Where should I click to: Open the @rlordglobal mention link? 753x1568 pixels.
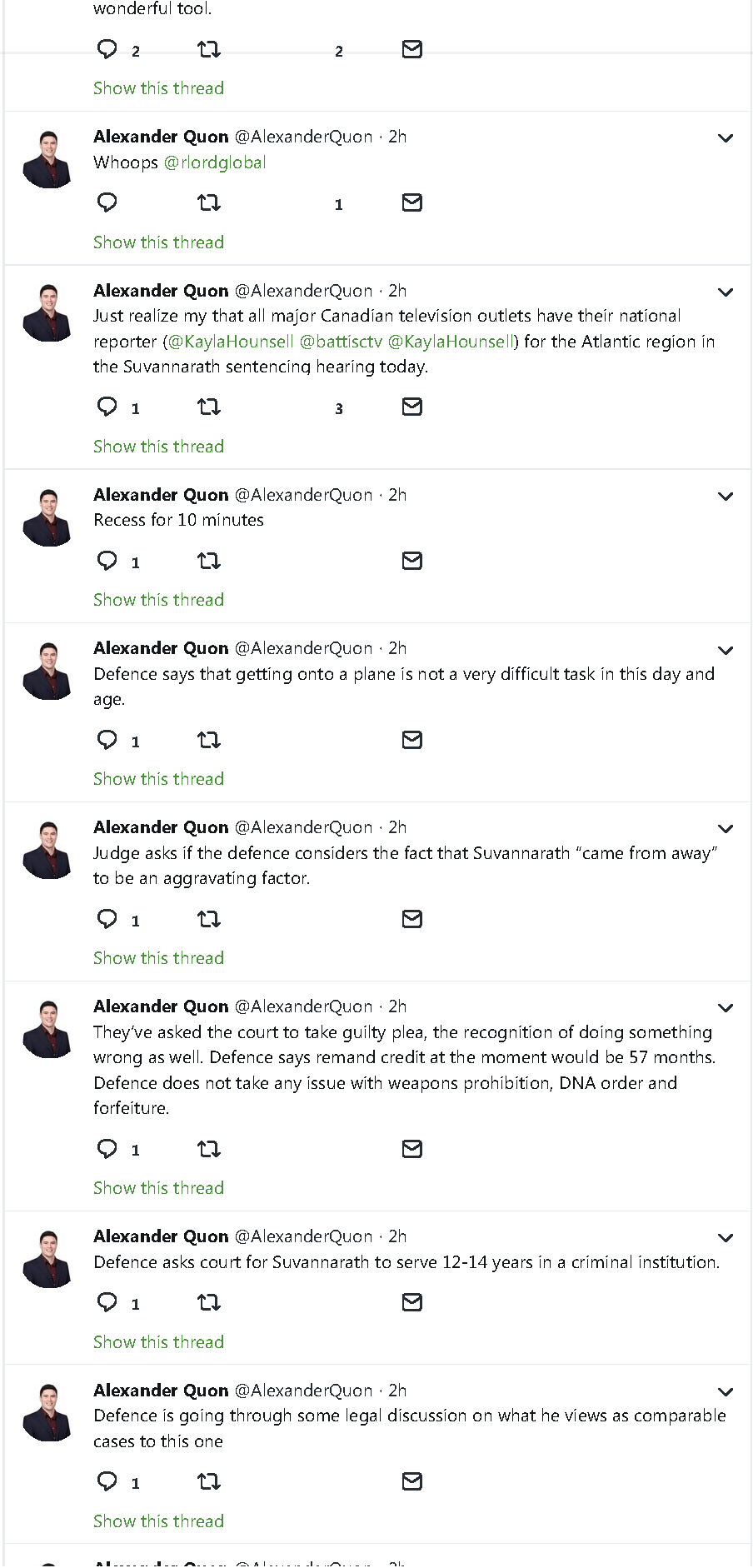pos(215,162)
